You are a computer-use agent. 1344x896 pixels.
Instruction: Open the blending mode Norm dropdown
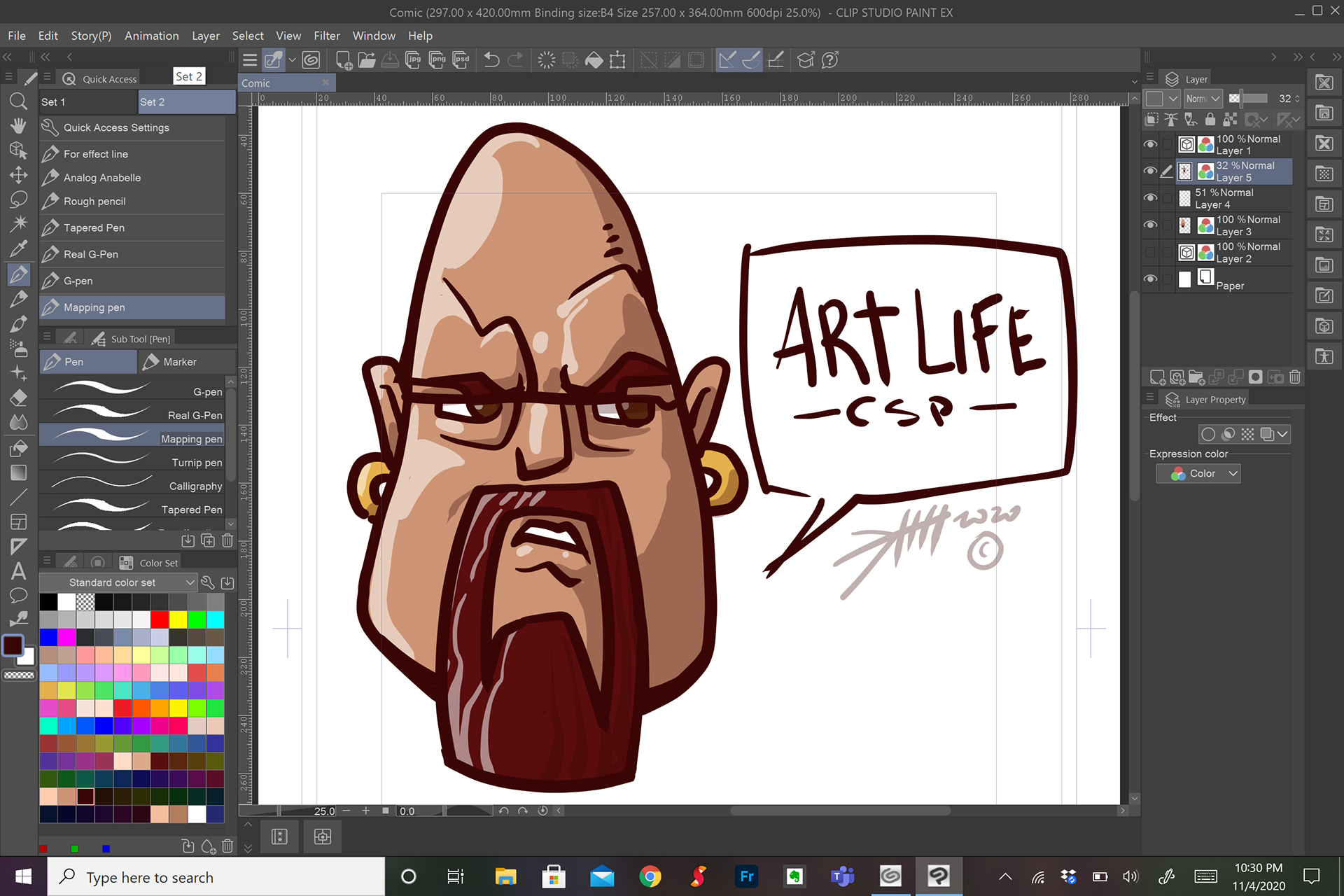(x=1203, y=99)
